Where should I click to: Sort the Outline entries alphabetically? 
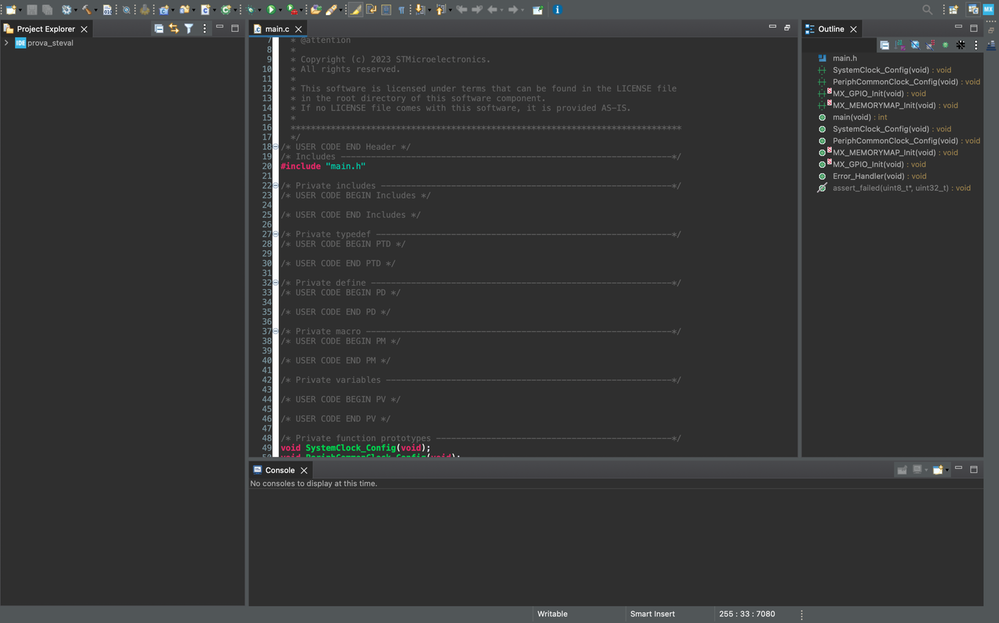click(898, 44)
